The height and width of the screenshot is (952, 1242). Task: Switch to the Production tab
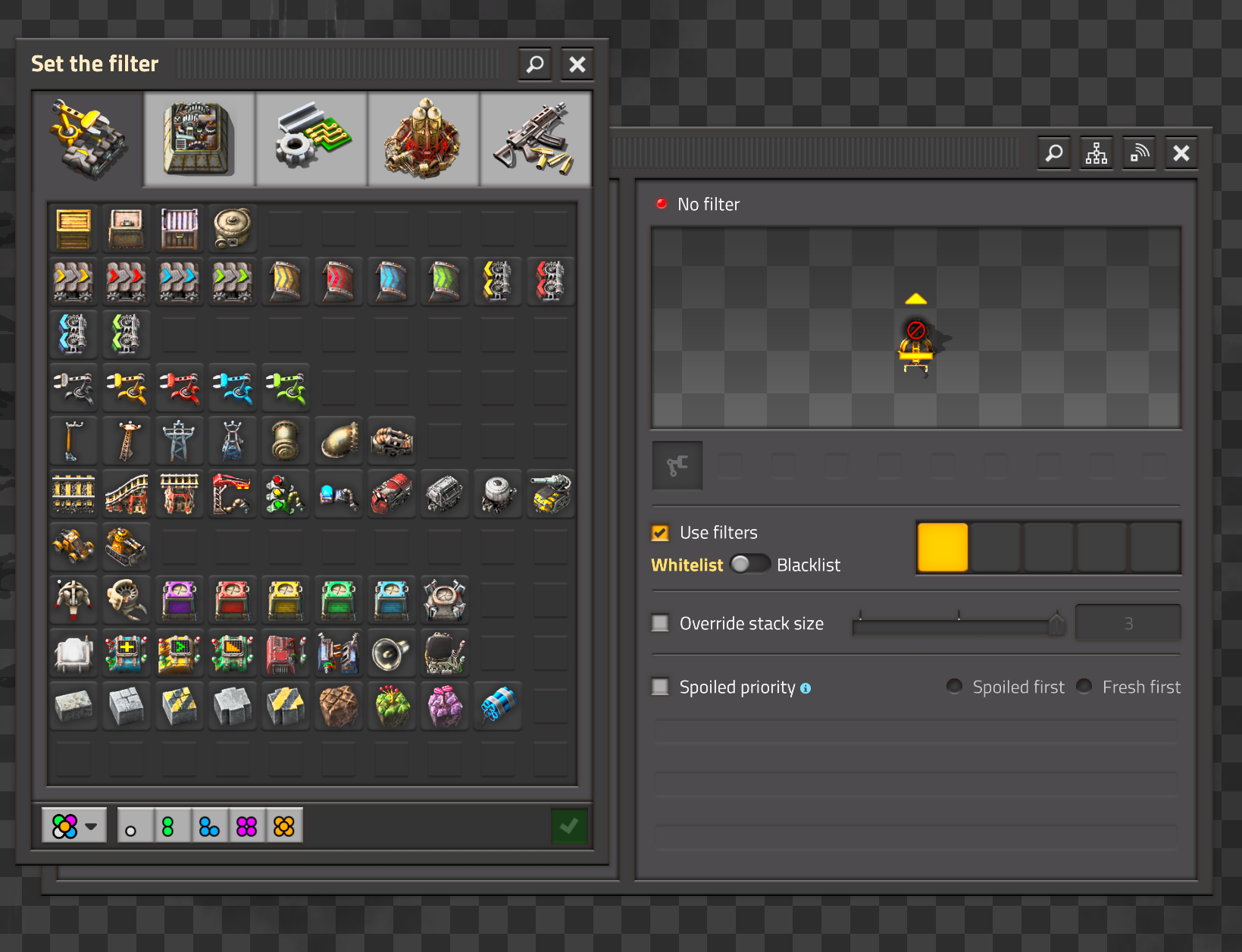199,139
